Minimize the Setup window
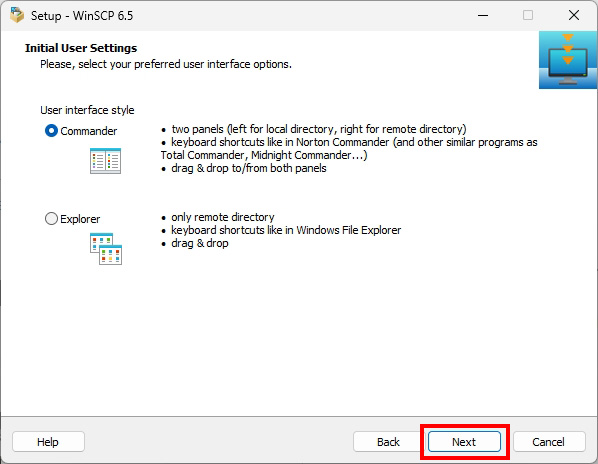 483,15
